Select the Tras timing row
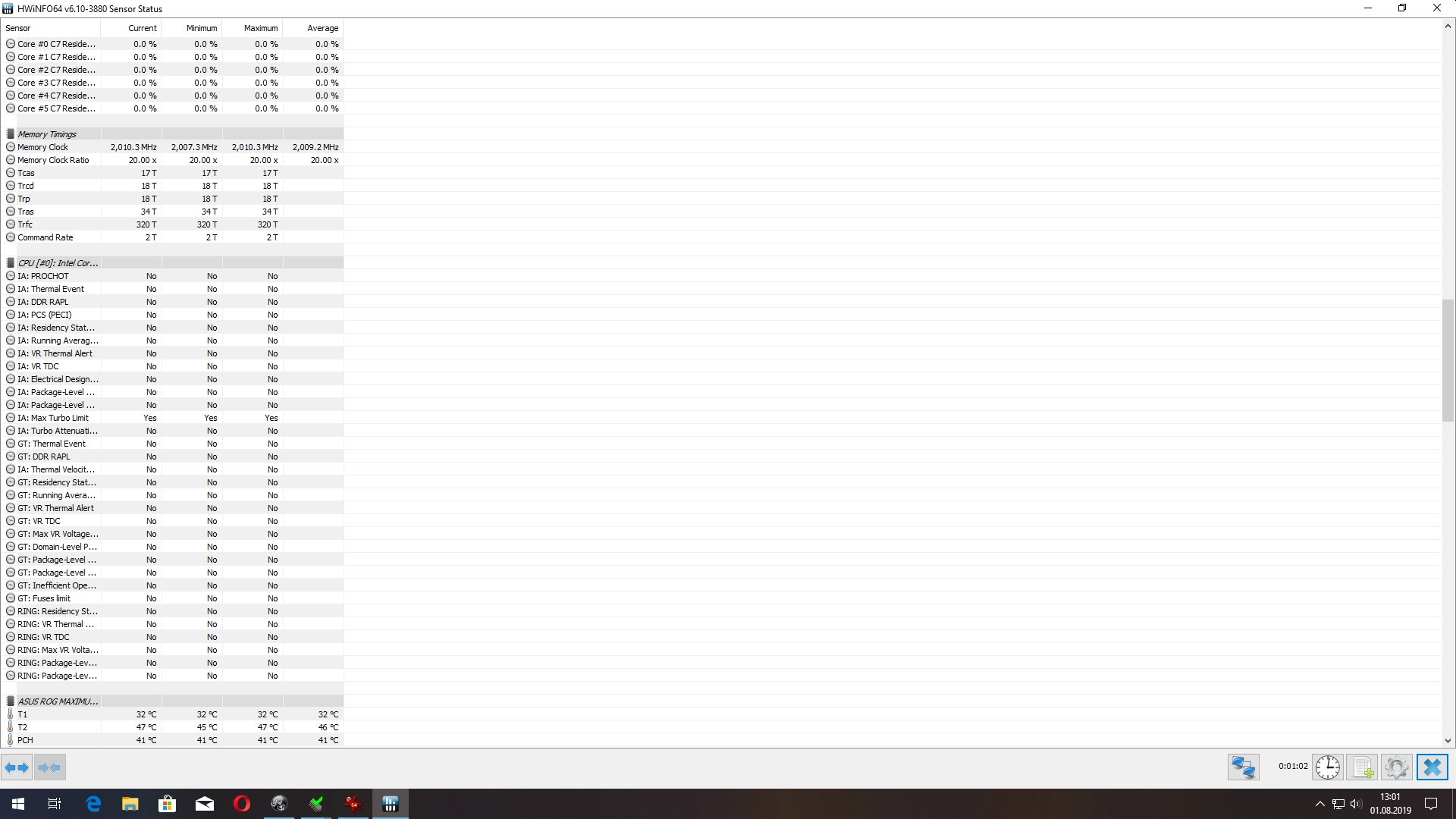Screen dimensions: 1456x819 (173, 212)
